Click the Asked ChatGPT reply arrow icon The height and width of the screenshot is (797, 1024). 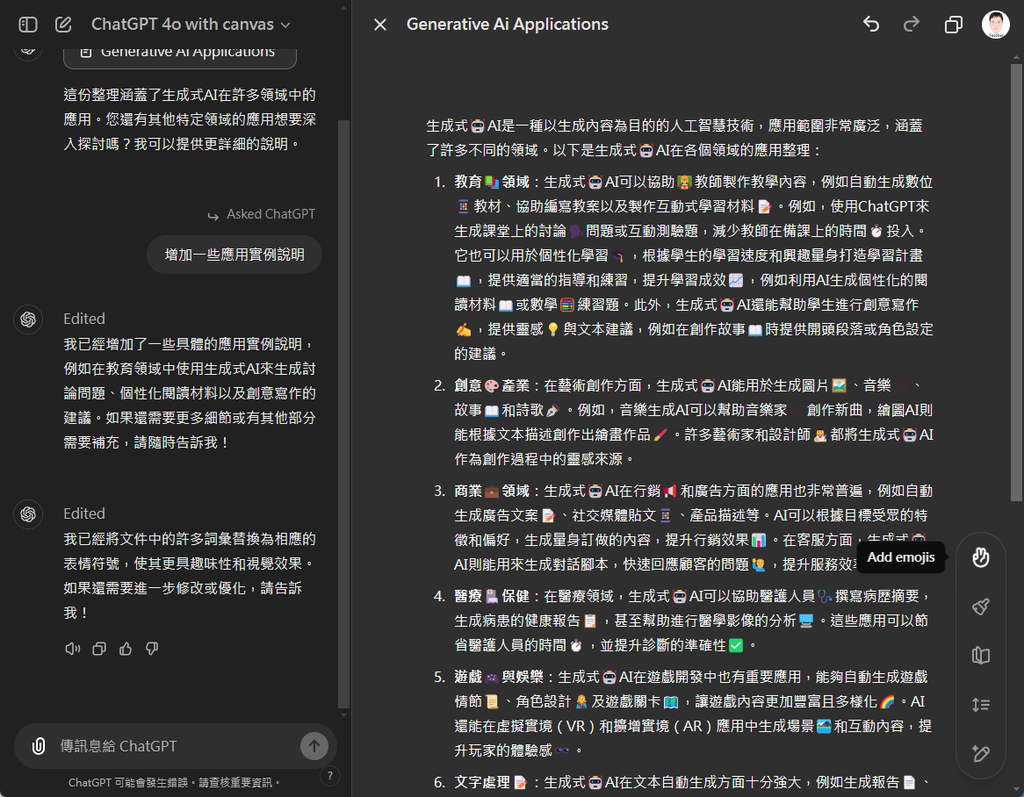click(x=213, y=216)
